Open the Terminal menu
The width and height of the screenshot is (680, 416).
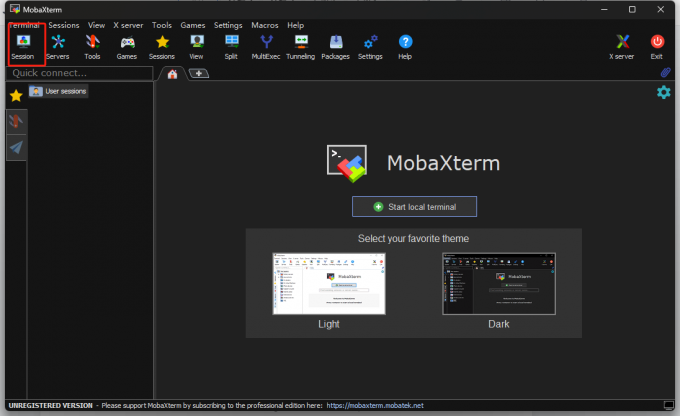[24, 25]
